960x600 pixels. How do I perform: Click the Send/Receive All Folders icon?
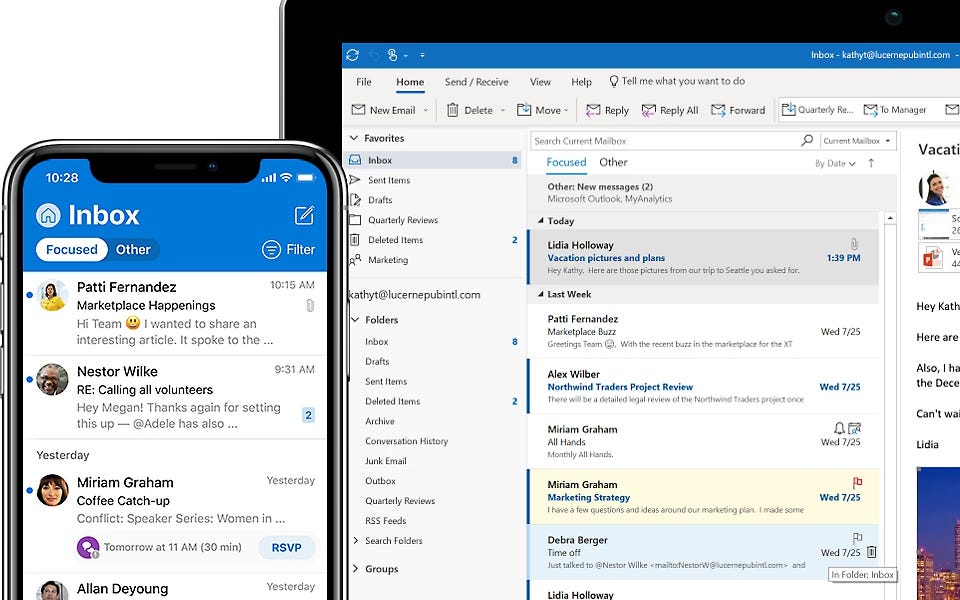point(352,55)
